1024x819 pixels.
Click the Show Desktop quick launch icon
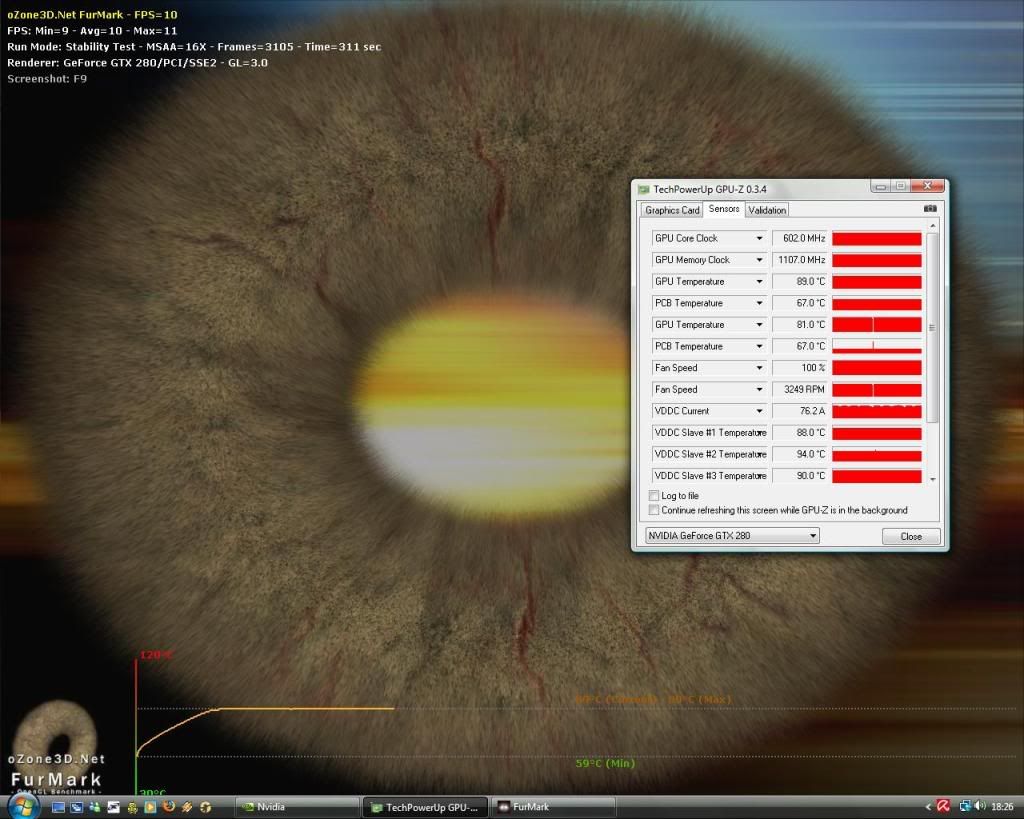59,807
